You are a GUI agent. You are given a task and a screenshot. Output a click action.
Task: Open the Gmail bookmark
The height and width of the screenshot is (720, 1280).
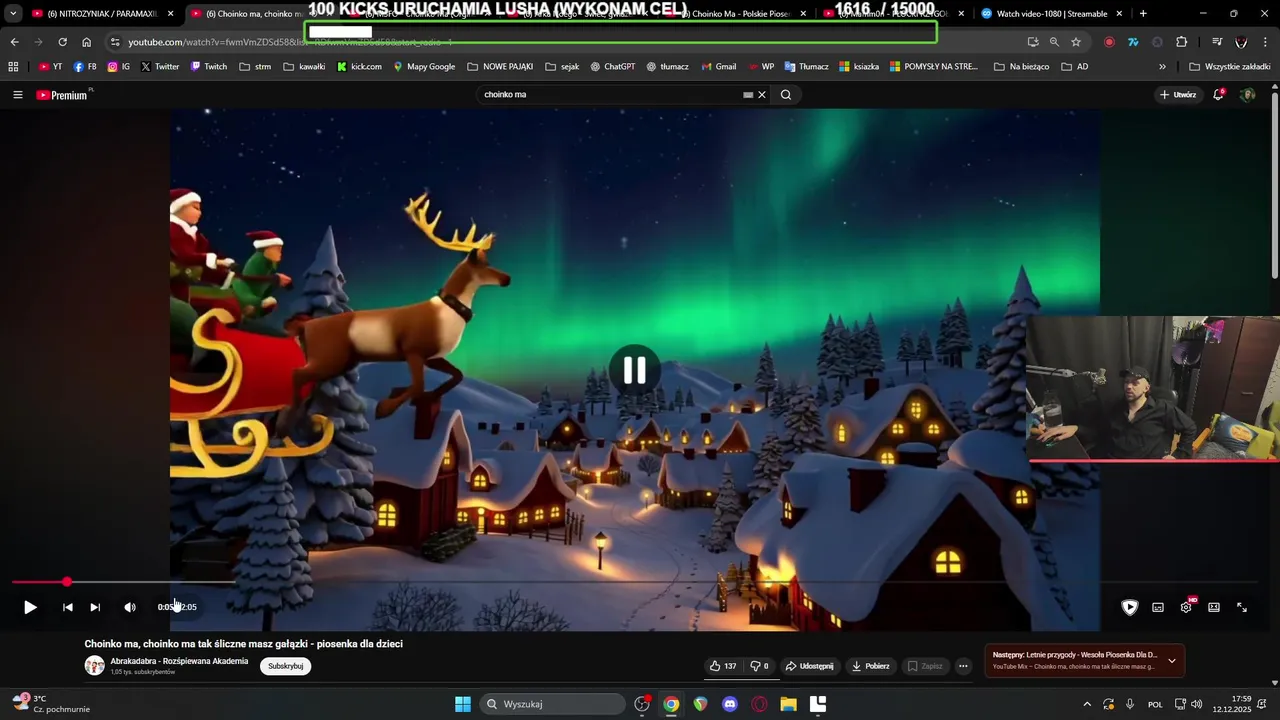tap(719, 67)
